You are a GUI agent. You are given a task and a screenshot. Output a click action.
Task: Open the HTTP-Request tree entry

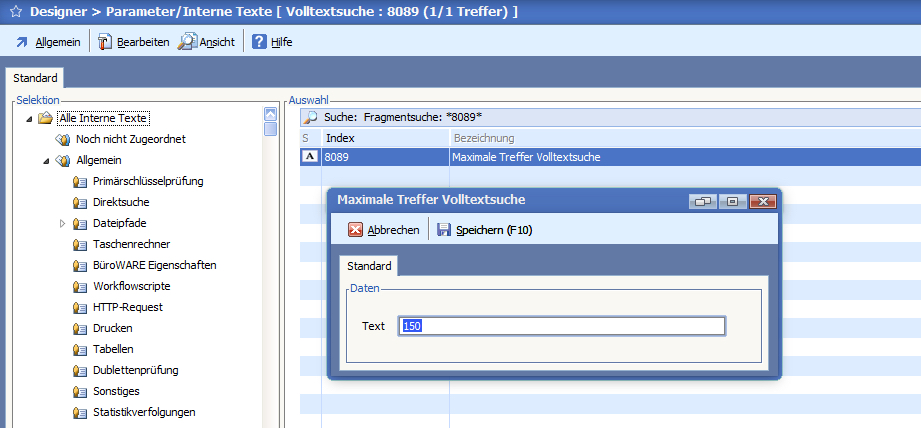(x=127, y=307)
